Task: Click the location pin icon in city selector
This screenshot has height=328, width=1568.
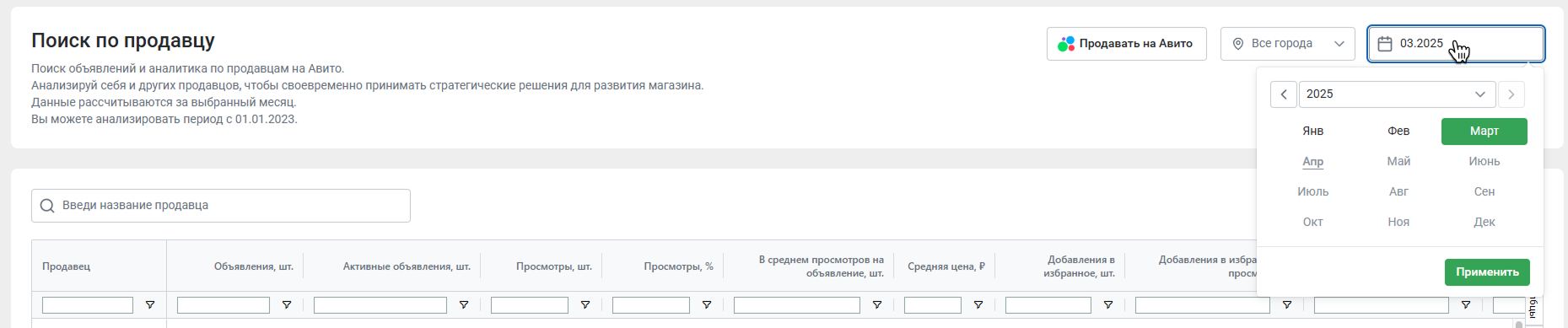Action: tap(1238, 44)
